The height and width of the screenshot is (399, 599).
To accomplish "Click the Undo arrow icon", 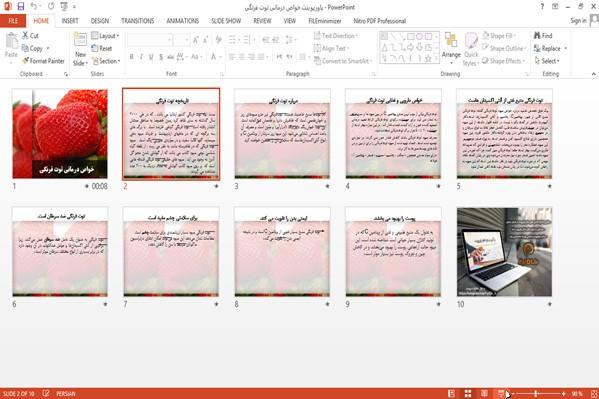I will coord(34,6).
